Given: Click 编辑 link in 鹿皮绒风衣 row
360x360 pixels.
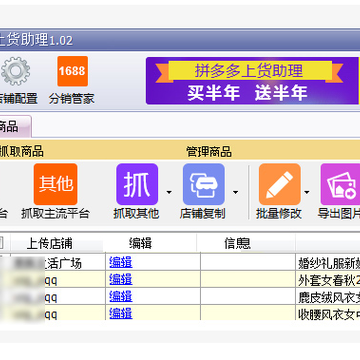Looking at the screenshot, I should point(121,296).
